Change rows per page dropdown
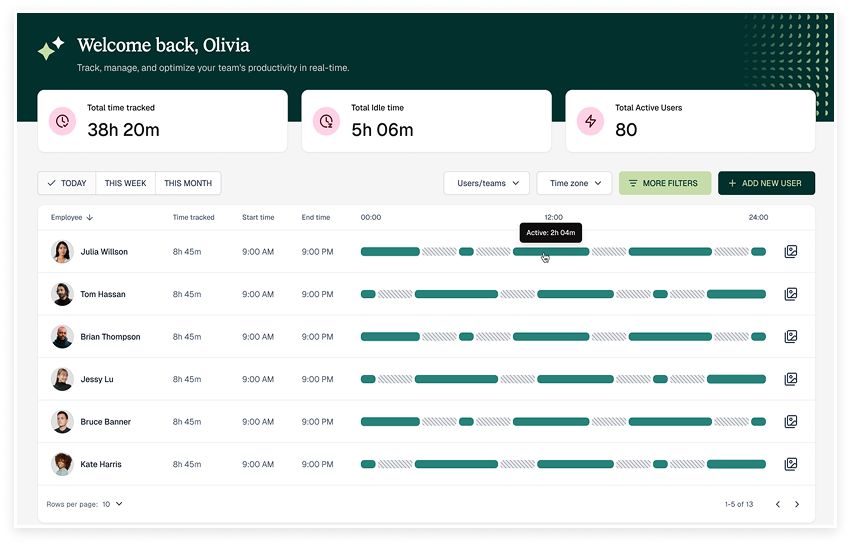851x546 pixels. pyautogui.click(x=112, y=504)
